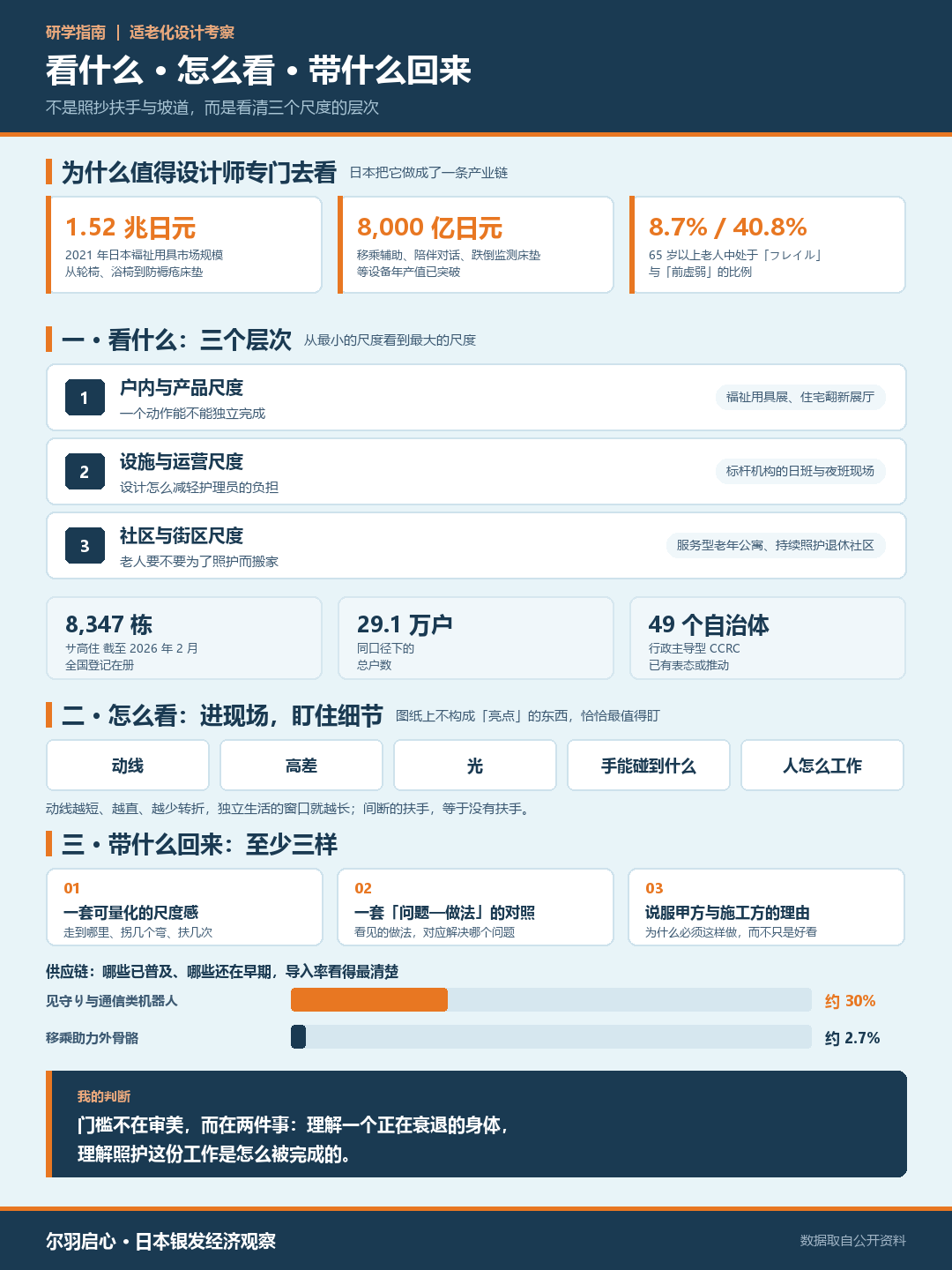Click the 供应链 導入率 caption line
This screenshot has width=952, height=1270.
[222, 971]
